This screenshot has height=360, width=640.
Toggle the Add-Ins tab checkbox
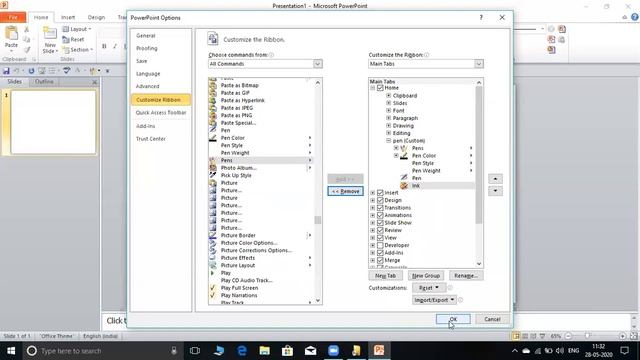(x=380, y=253)
